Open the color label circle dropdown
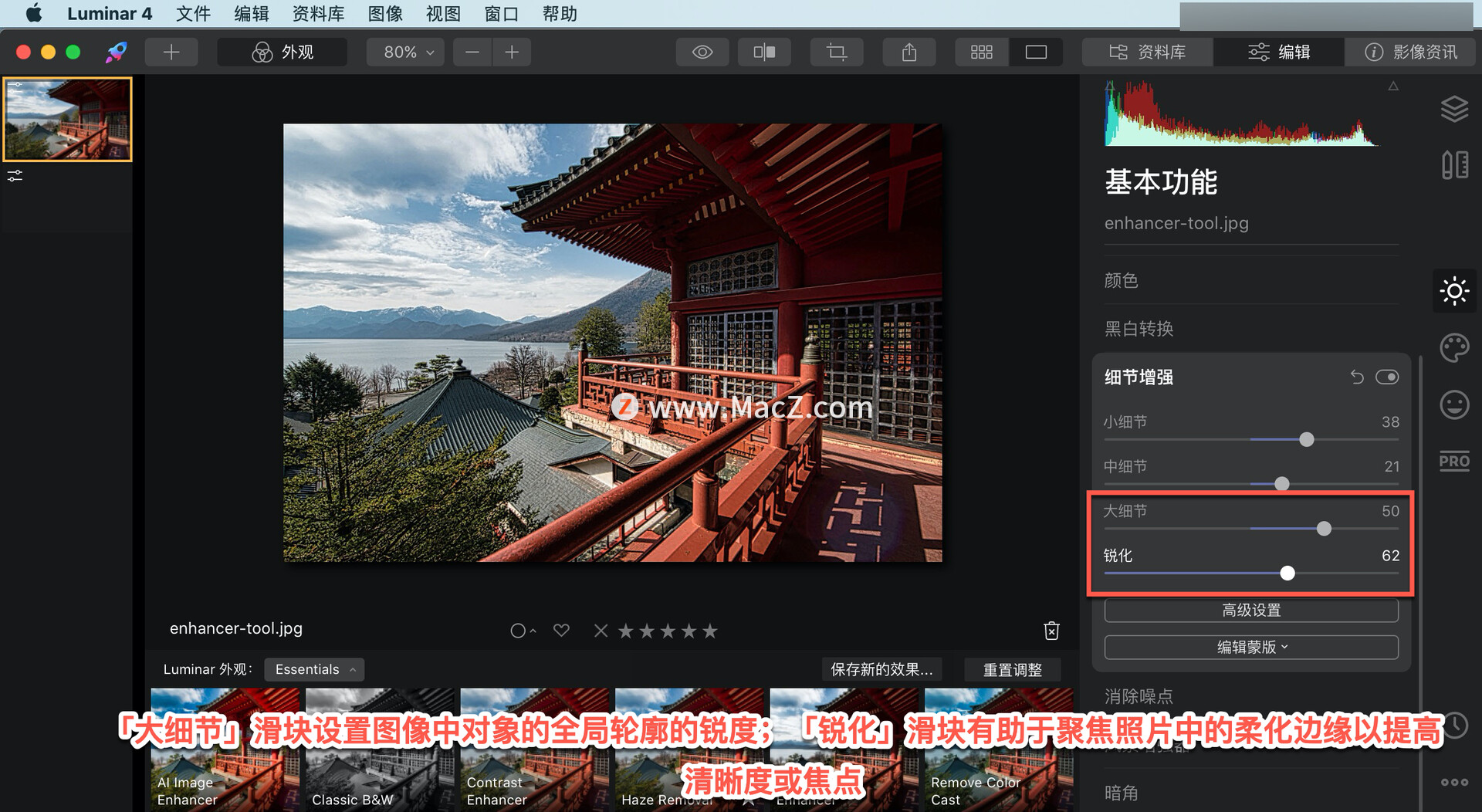1482x812 pixels. pyautogui.click(x=523, y=631)
